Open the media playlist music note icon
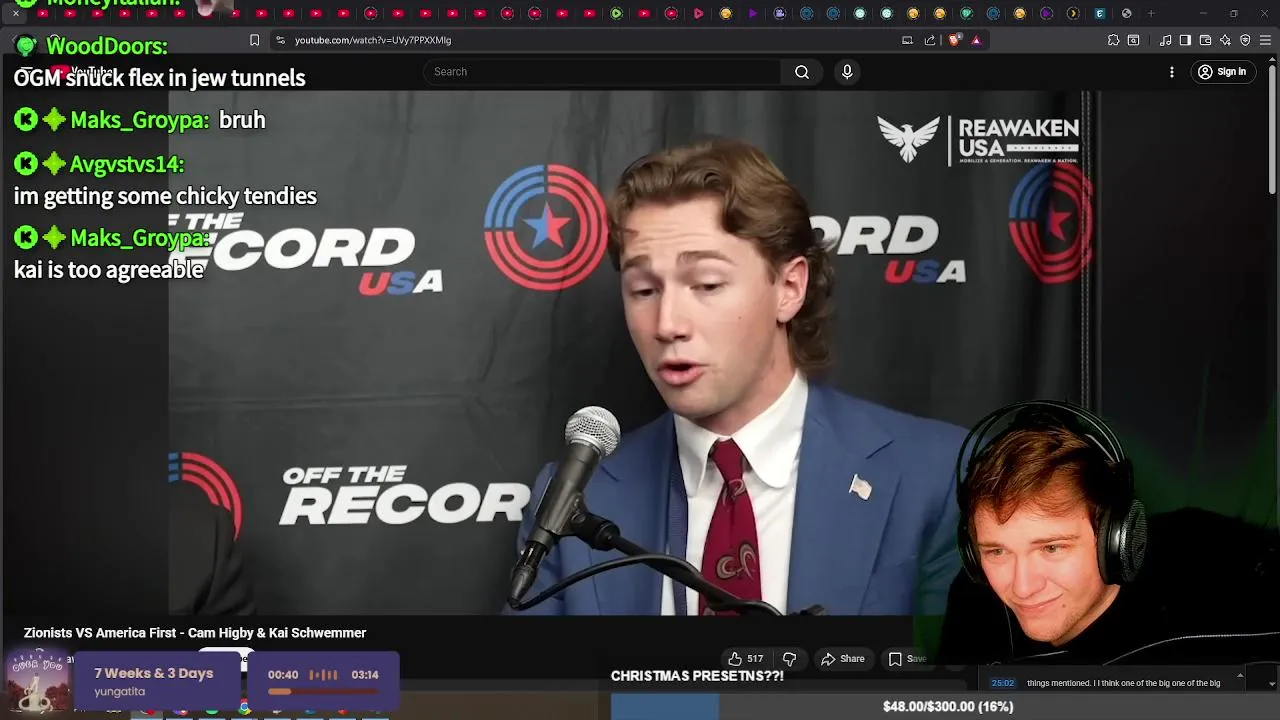Image resolution: width=1280 pixels, height=720 pixels. pos(1166,40)
